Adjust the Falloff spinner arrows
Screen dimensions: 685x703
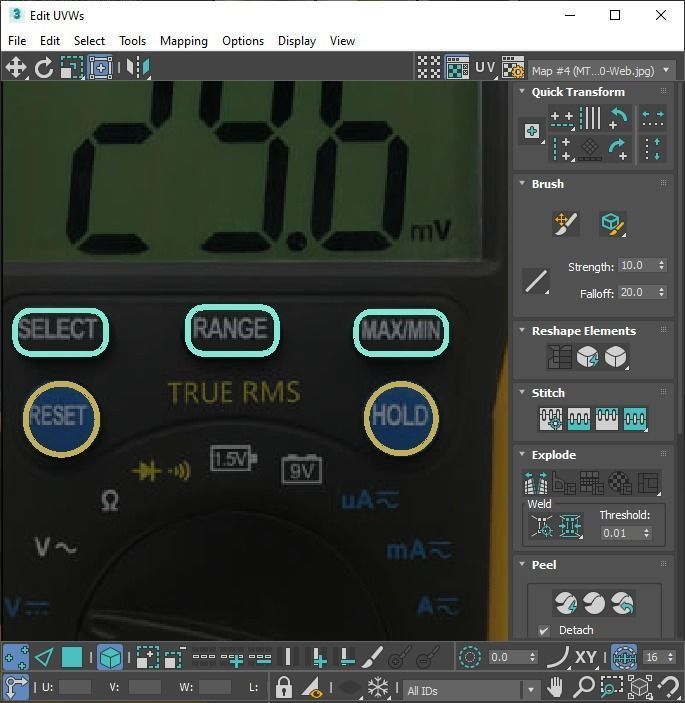click(662, 292)
